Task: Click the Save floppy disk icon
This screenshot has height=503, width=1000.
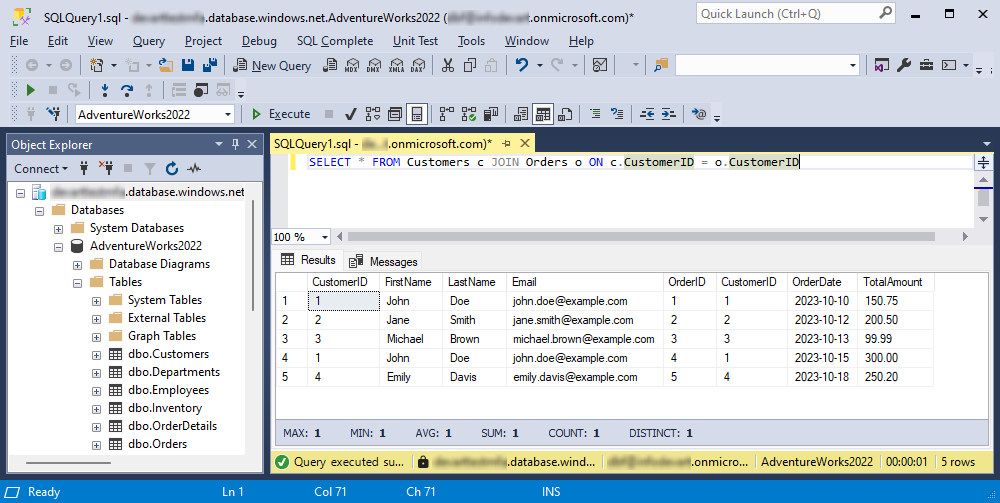Action: tap(188, 65)
